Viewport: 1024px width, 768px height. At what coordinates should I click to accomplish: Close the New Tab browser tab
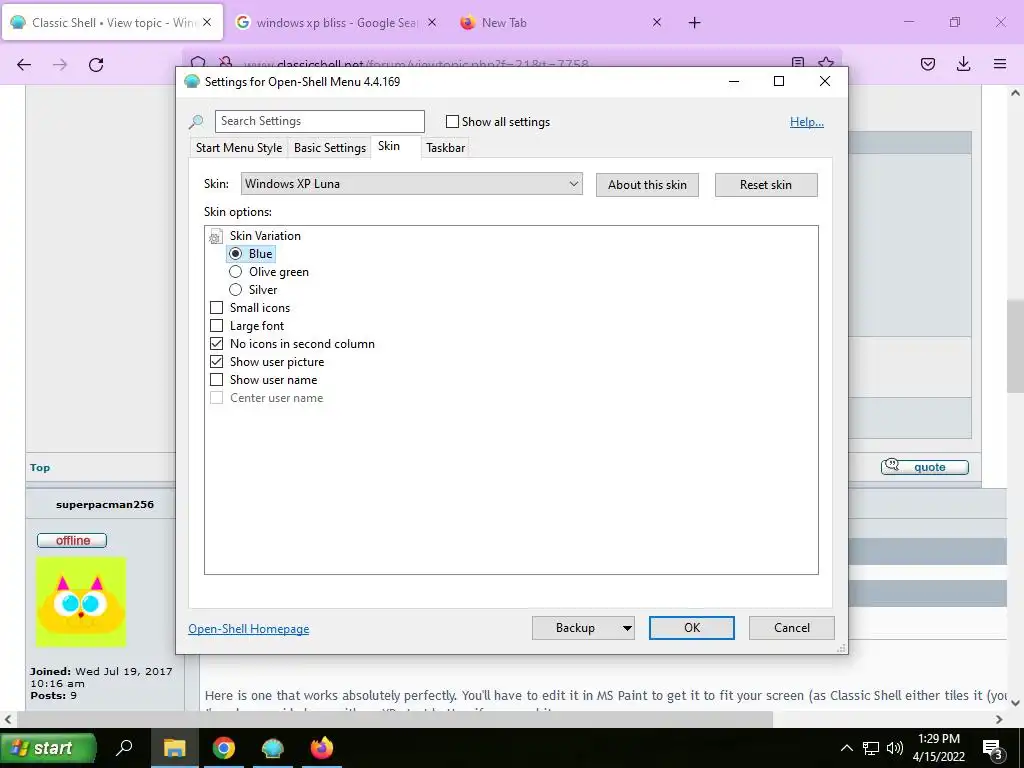pyautogui.click(x=657, y=22)
